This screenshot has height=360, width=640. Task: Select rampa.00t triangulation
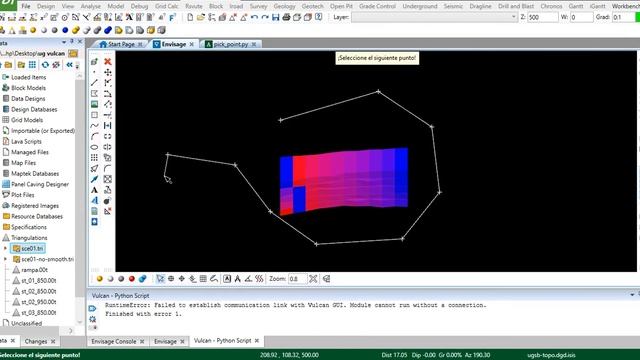pyautogui.click(x=34, y=270)
